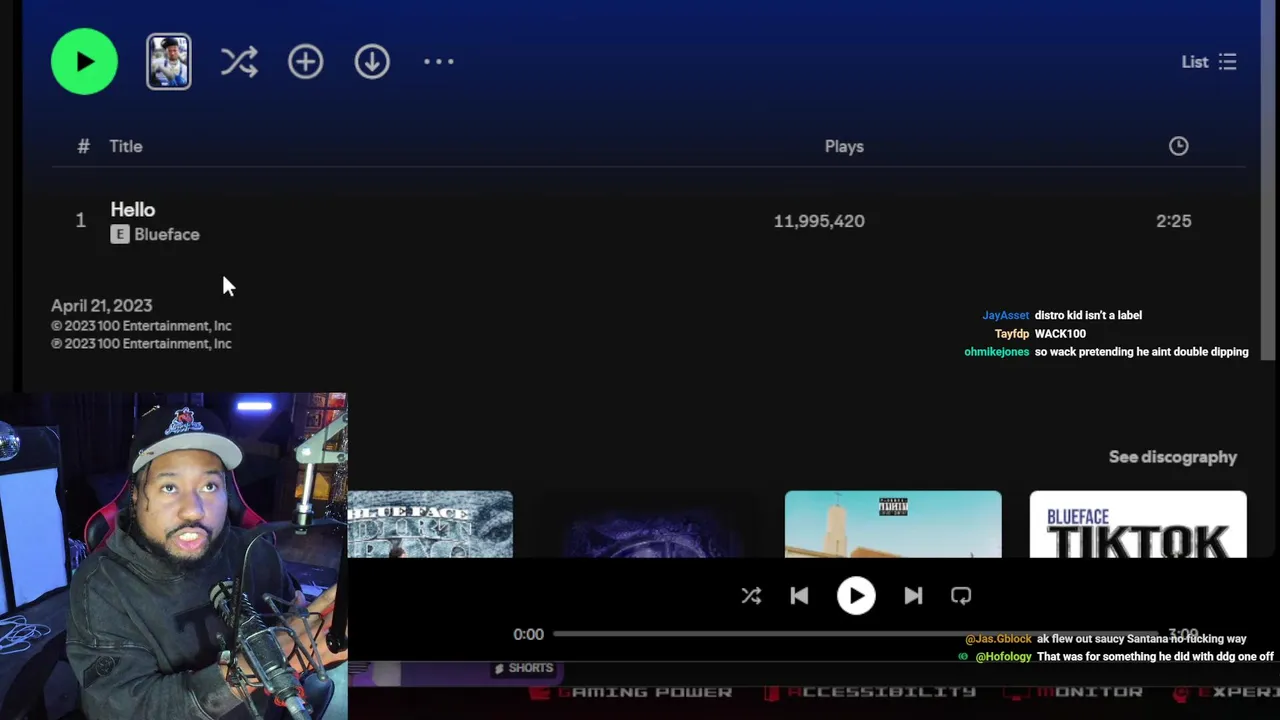This screenshot has height=720, width=1280.
Task: Switch view using the List dropdown
Action: [x=1209, y=62]
